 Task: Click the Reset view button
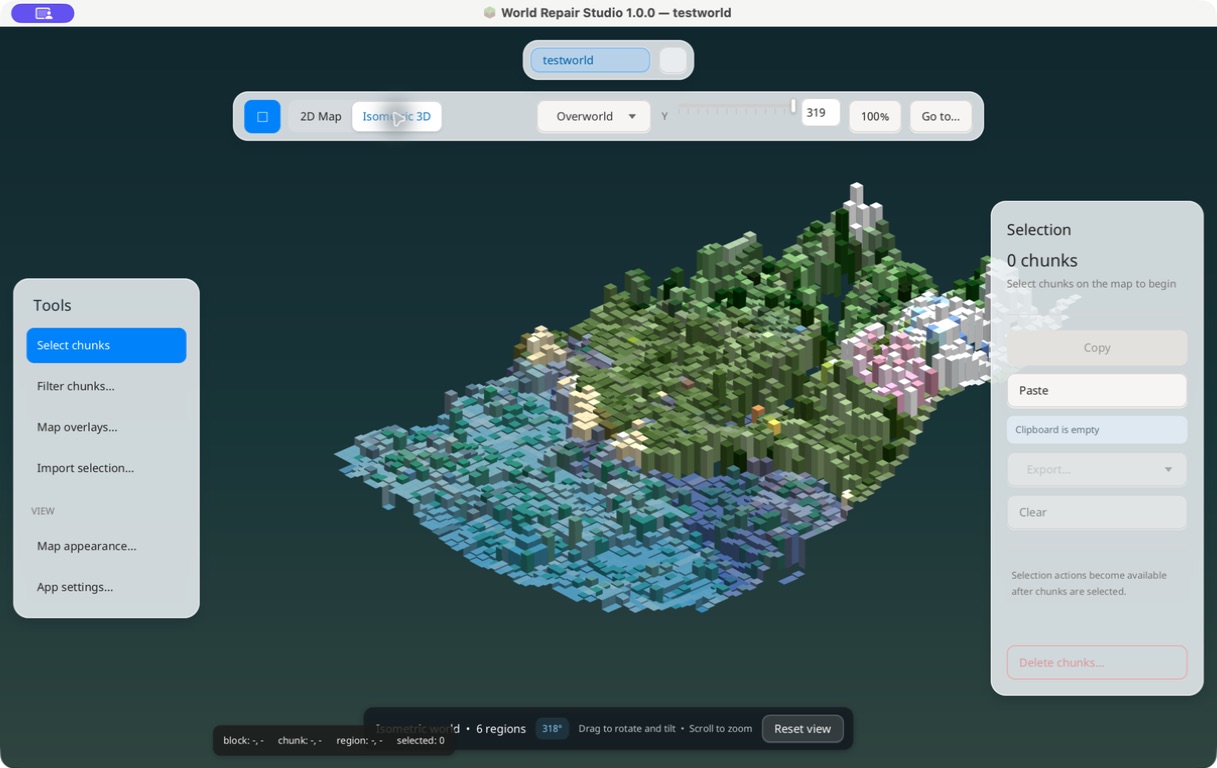click(x=802, y=729)
